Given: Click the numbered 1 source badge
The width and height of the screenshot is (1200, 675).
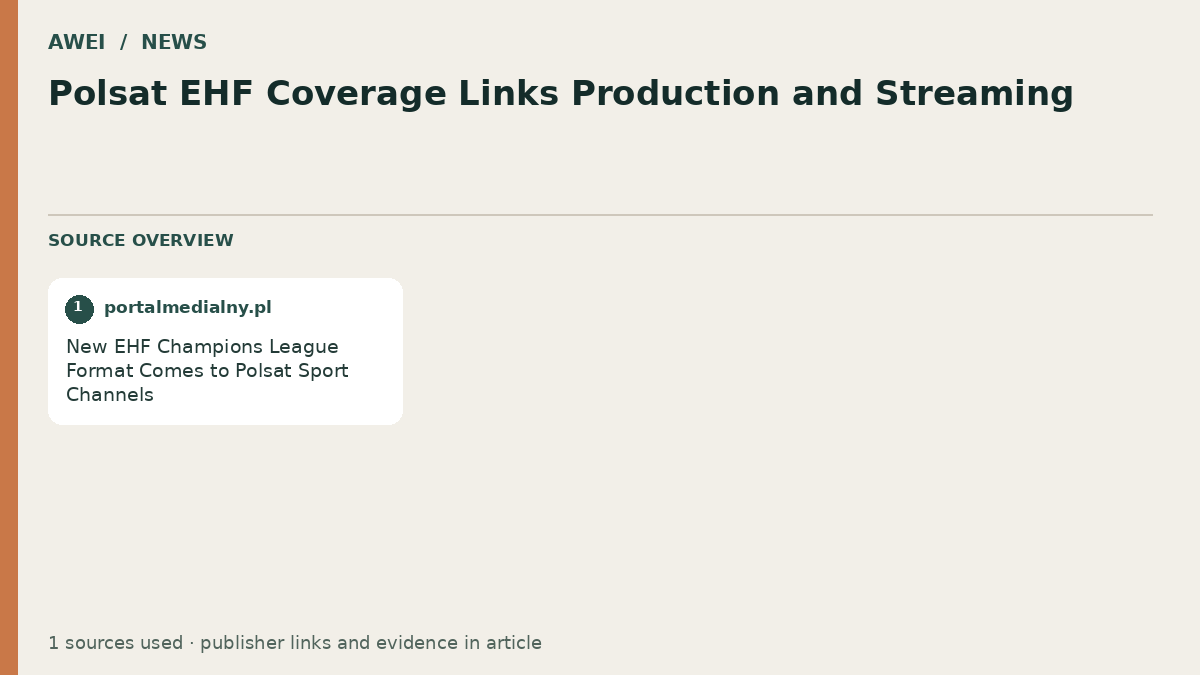Looking at the screenshot, I should click(x=79, y=309).
